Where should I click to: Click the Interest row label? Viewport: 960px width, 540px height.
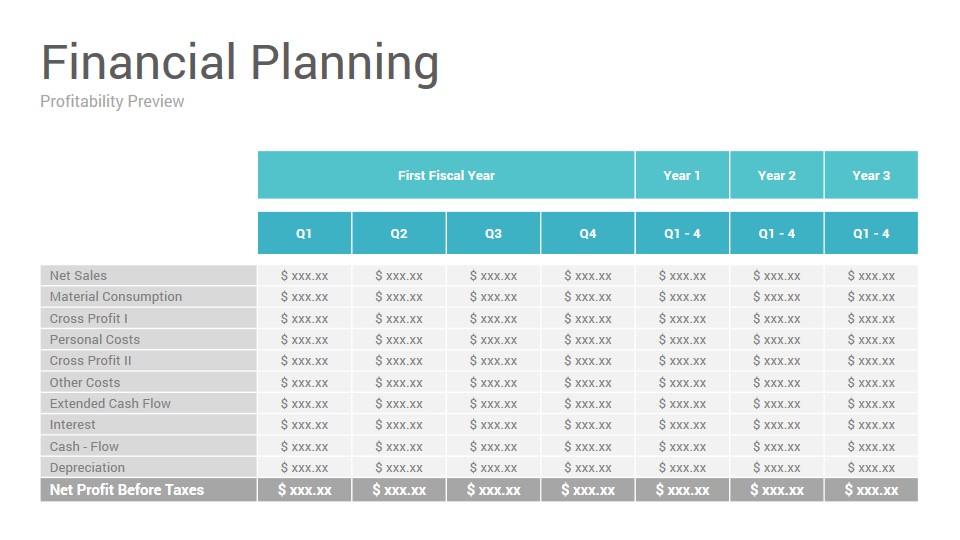pyautogui.click(x=148, y=425)
